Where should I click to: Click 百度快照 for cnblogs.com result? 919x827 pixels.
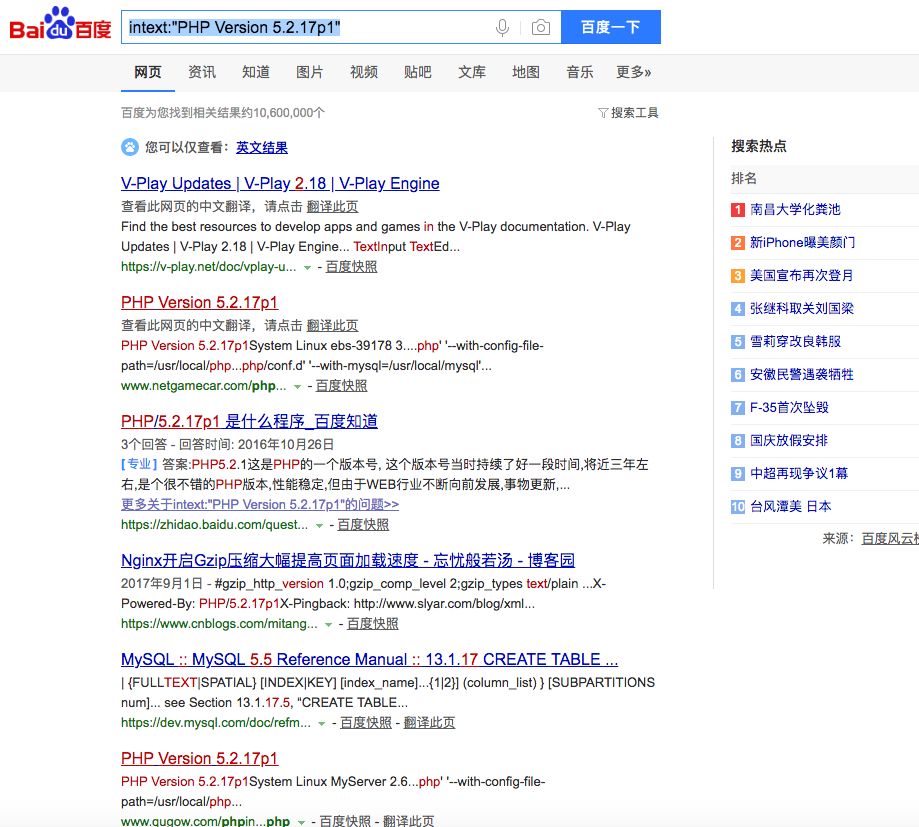372,624
